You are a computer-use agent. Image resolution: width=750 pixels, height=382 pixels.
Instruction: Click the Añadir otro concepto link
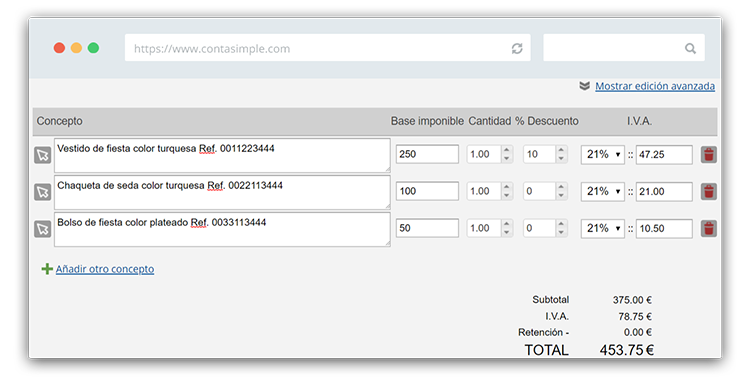(x=105, y=269)
